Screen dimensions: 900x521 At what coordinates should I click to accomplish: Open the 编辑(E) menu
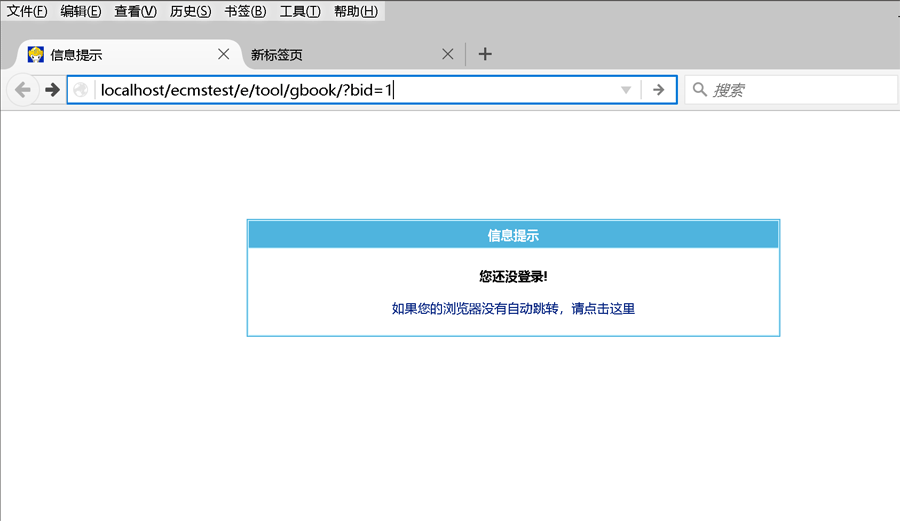coord(81,11)
